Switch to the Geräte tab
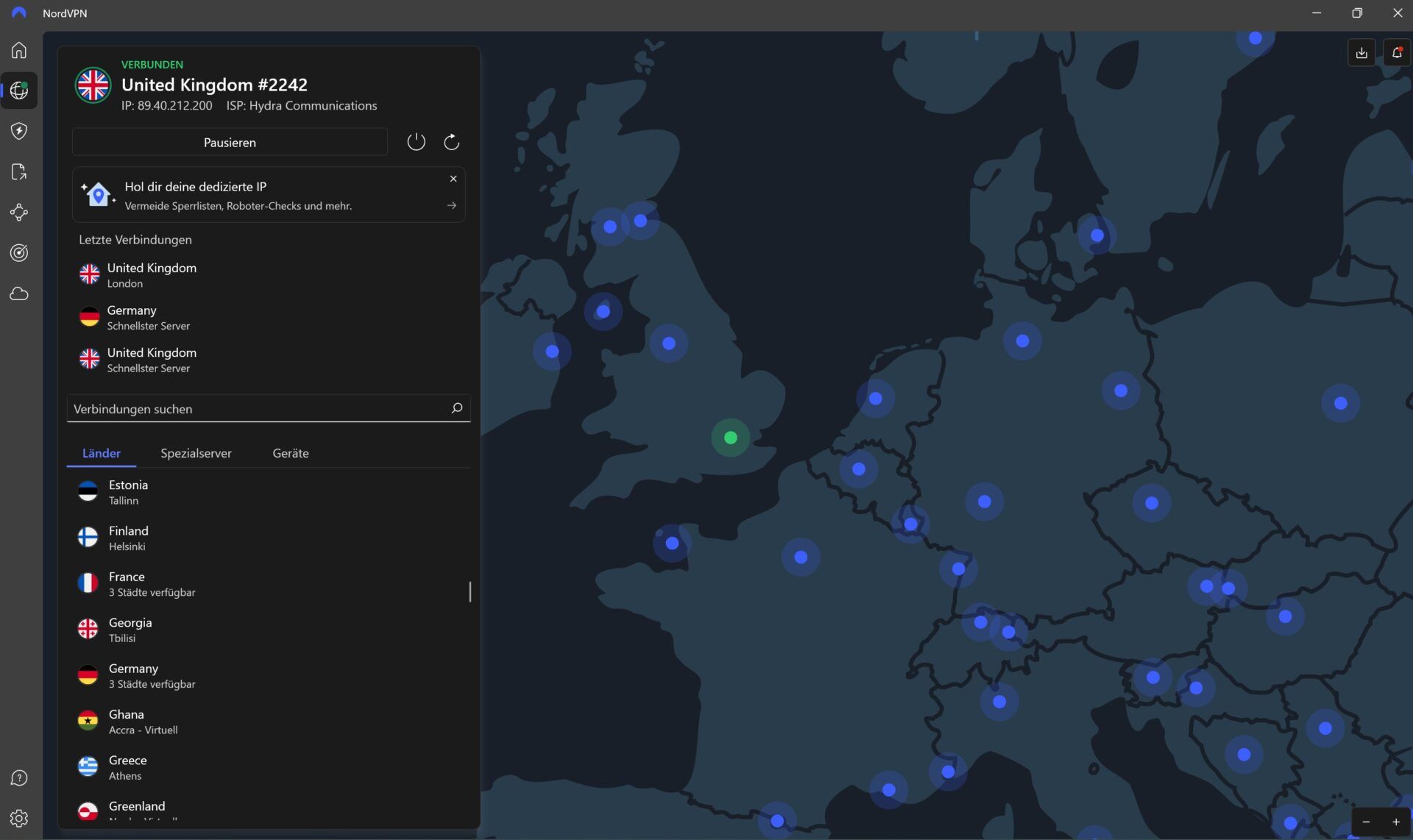Image resolution: width=1413 pixels, height=840 pixels. (291, 453)
